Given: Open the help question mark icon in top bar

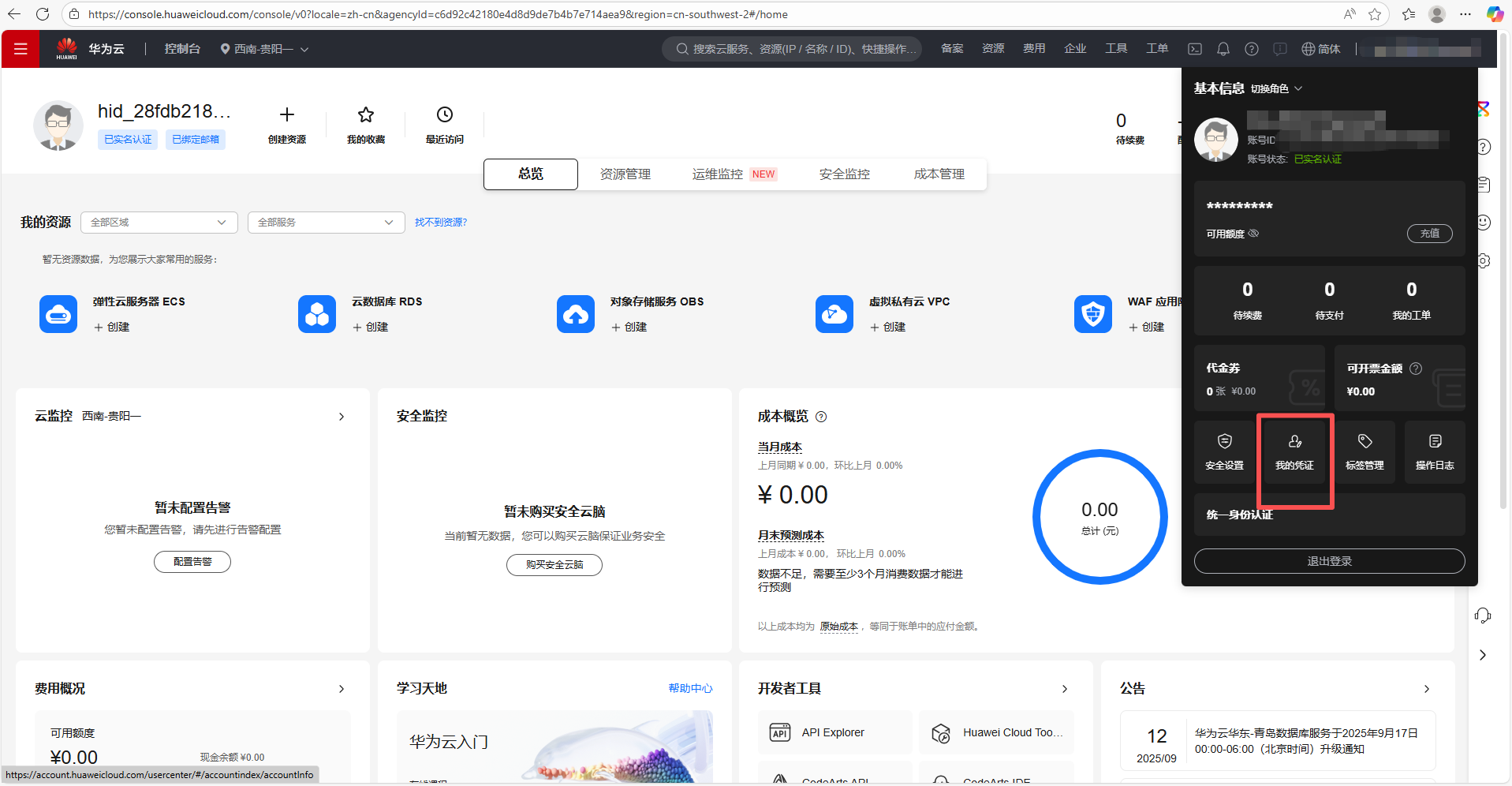Looking at the screenshot, I should [1252, 49].
